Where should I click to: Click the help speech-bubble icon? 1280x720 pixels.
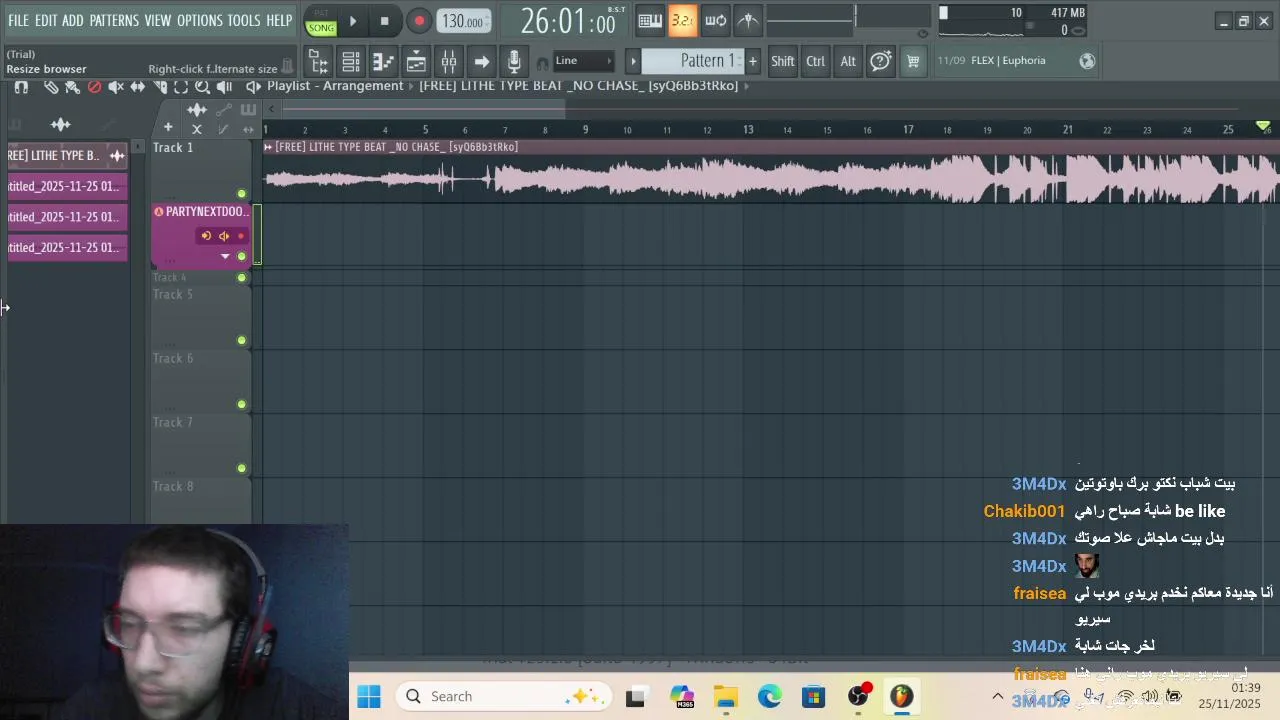(880, 61)
